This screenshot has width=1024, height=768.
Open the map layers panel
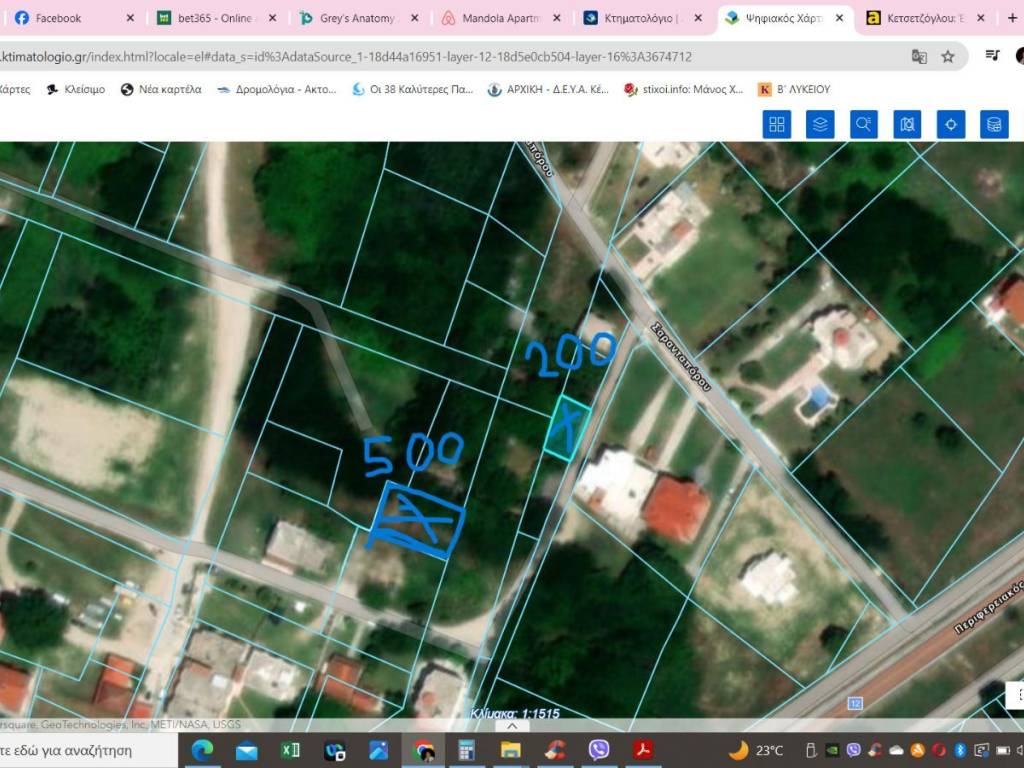tap(820, 124)
